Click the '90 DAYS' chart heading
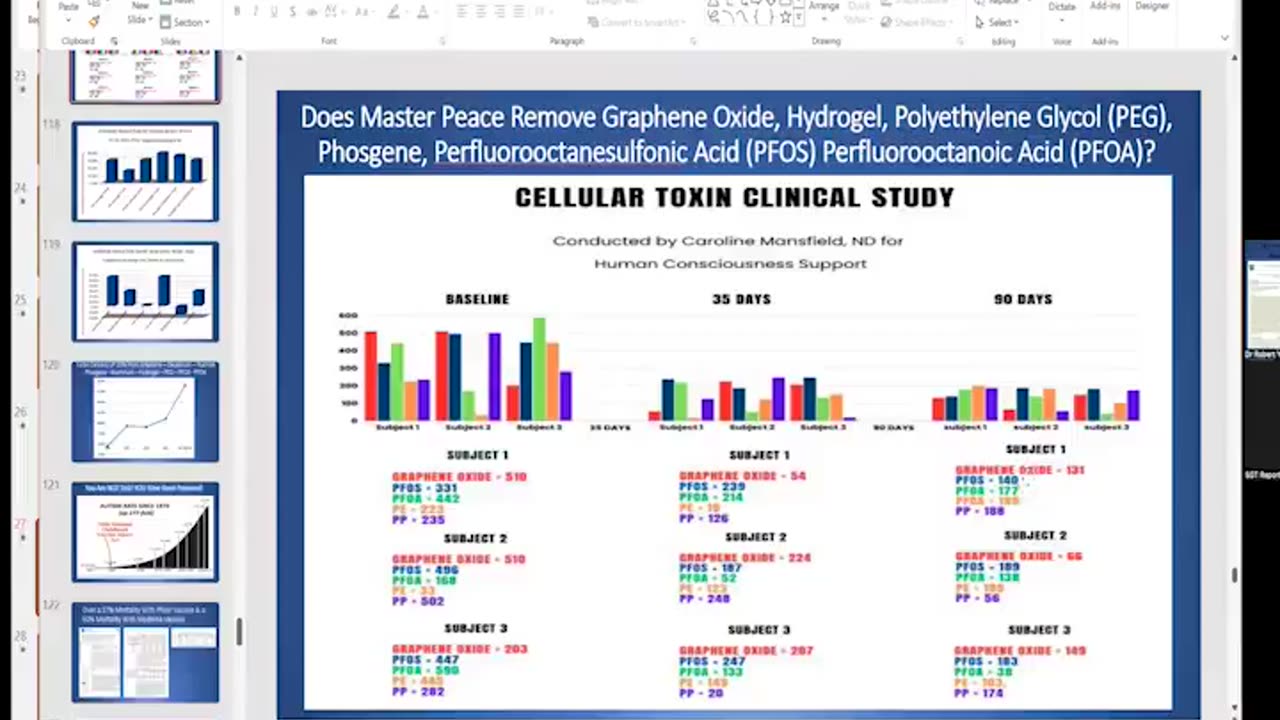1280x720 pixels. (1023, 299)
